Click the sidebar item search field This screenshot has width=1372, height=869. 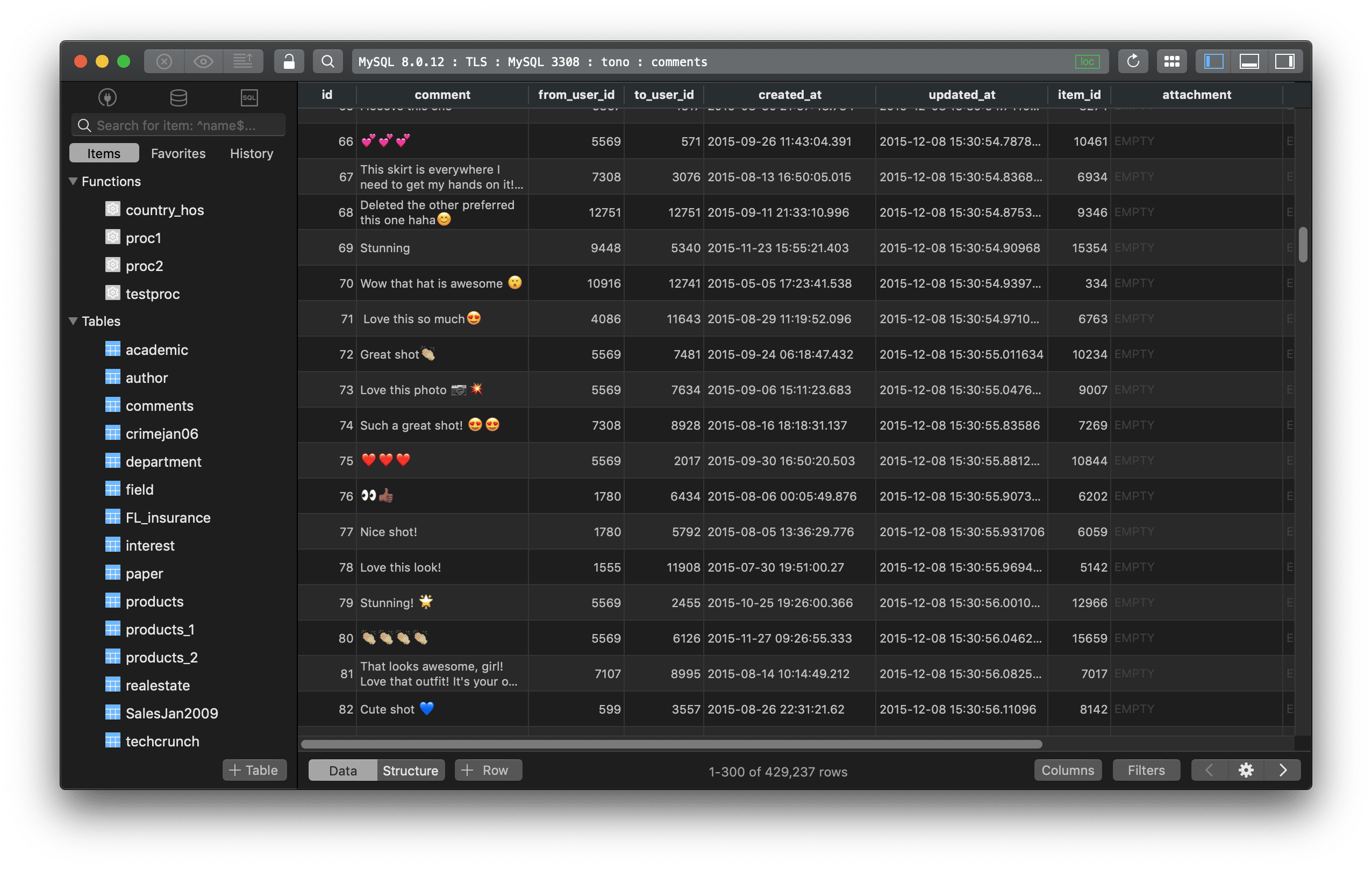point(178,125)
